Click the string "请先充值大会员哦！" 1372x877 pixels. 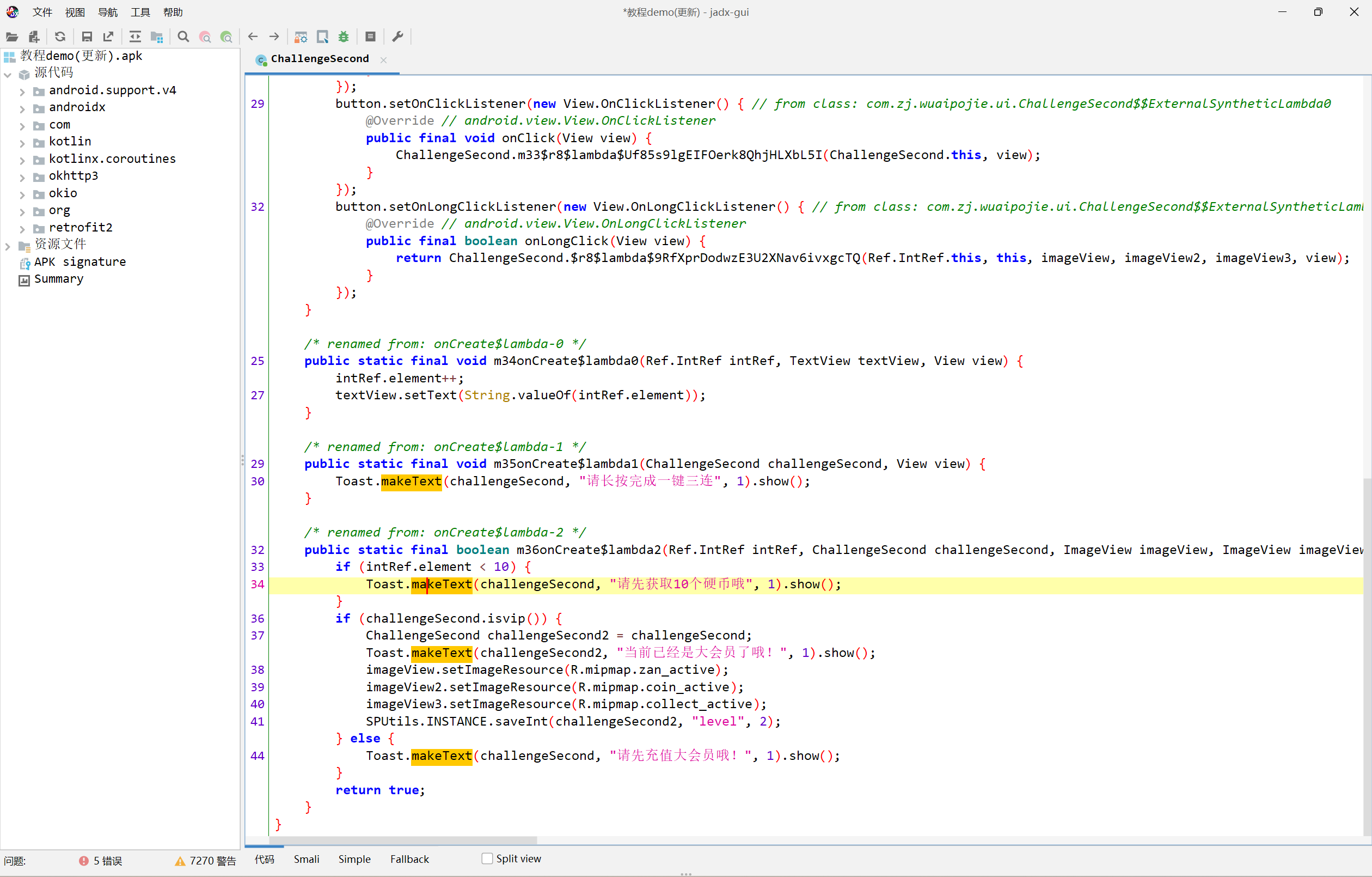tap(684, 755)
